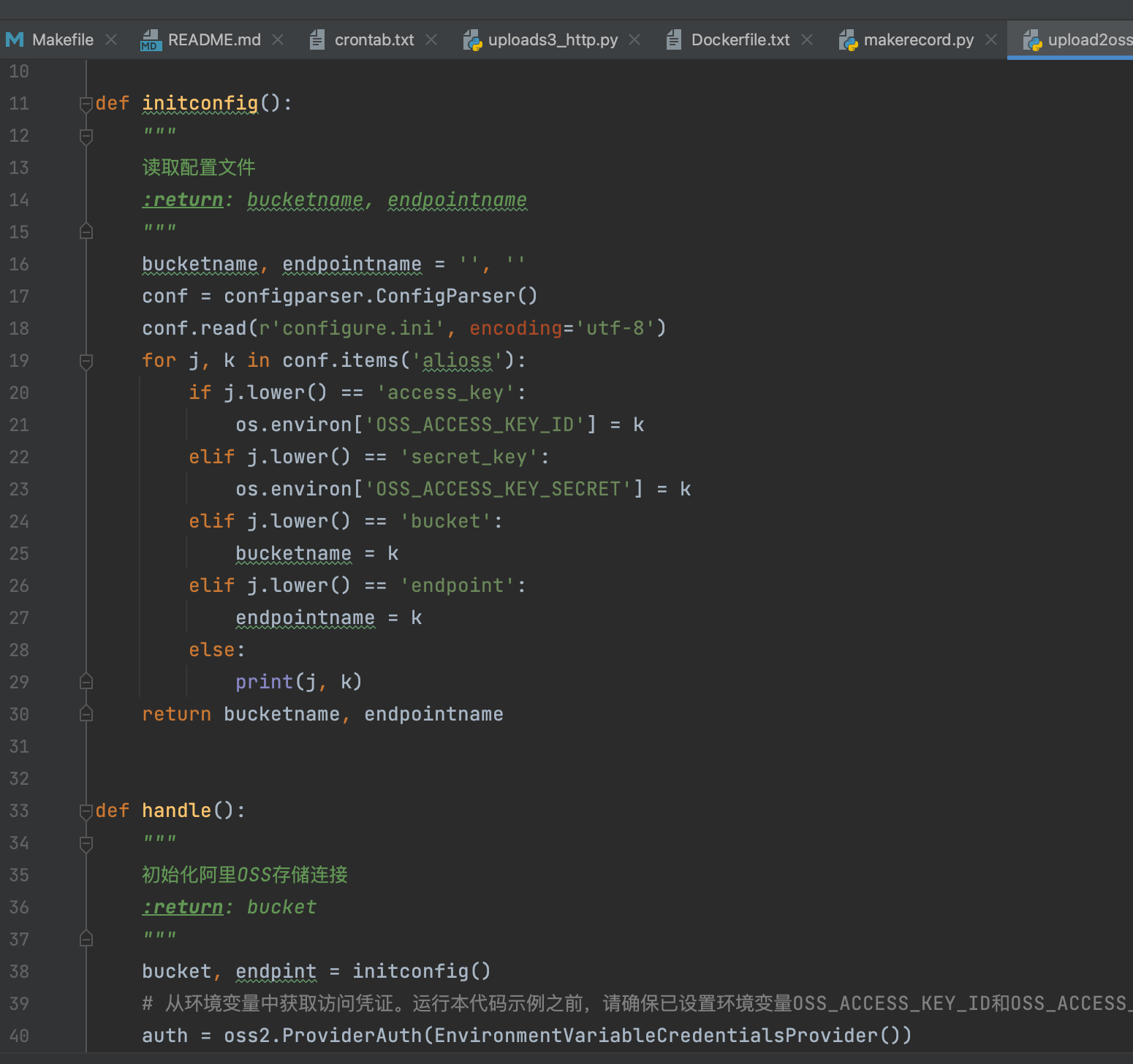Click line number 18 in the gutter

click(19, 329)
